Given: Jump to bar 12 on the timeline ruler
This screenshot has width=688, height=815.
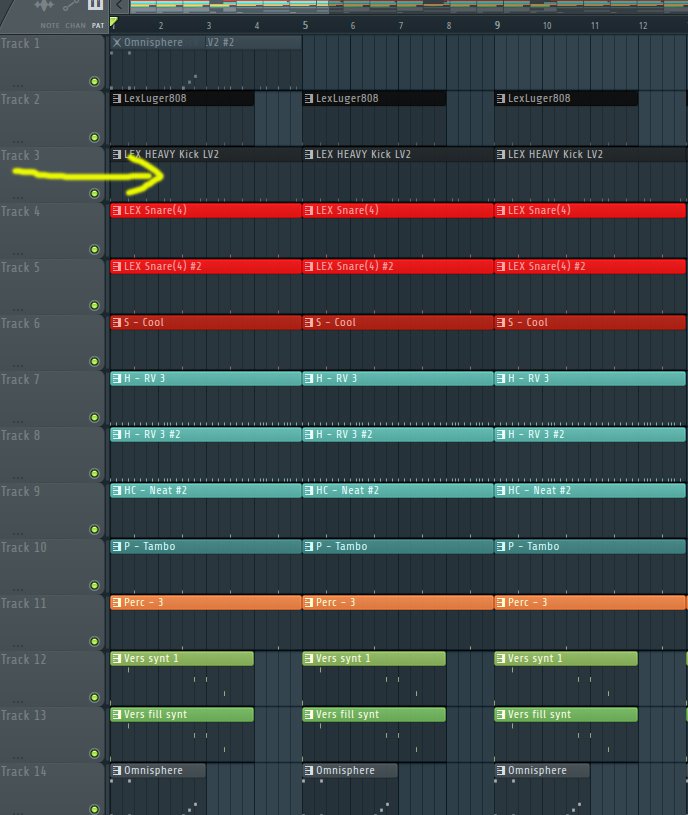Looking at the screenshot, I should (x=643, y=25).
